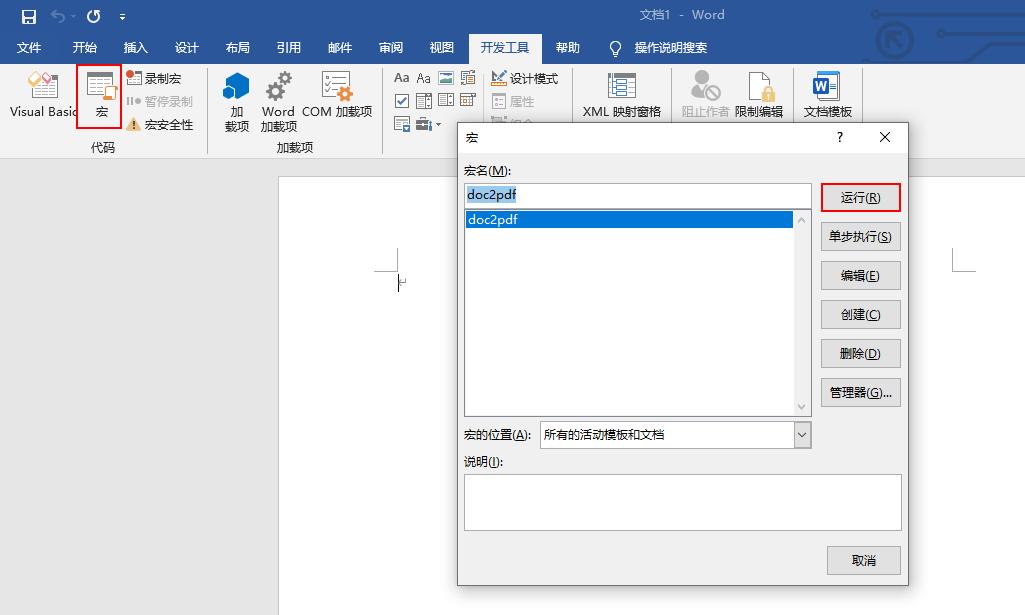Viewport: 1025px width, 615px height.
Task: Click the 宏 (Macros) icon
Action: [99, 95]
